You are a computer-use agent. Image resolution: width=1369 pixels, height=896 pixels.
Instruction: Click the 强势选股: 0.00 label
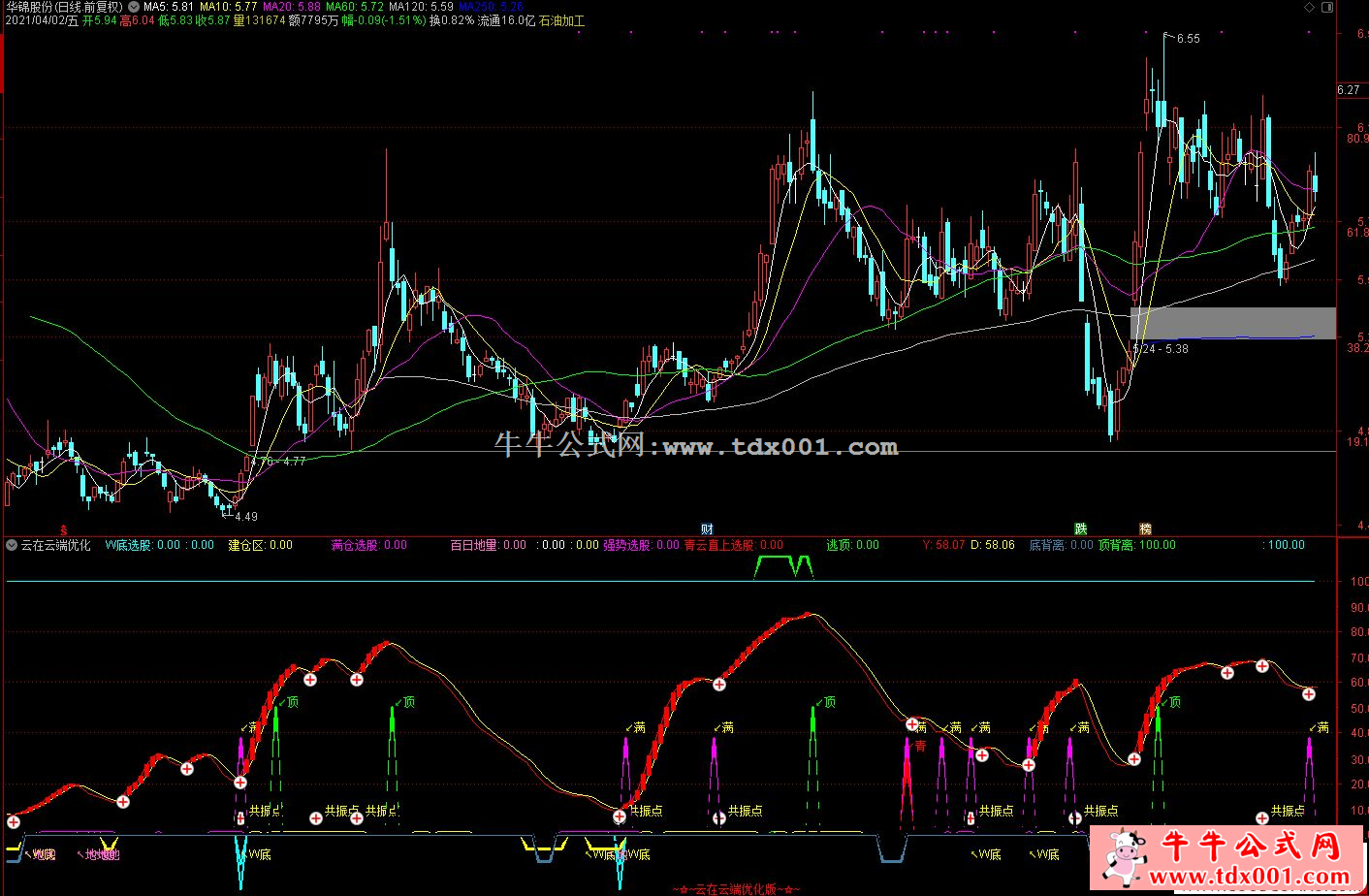click(x=642, y=545)
